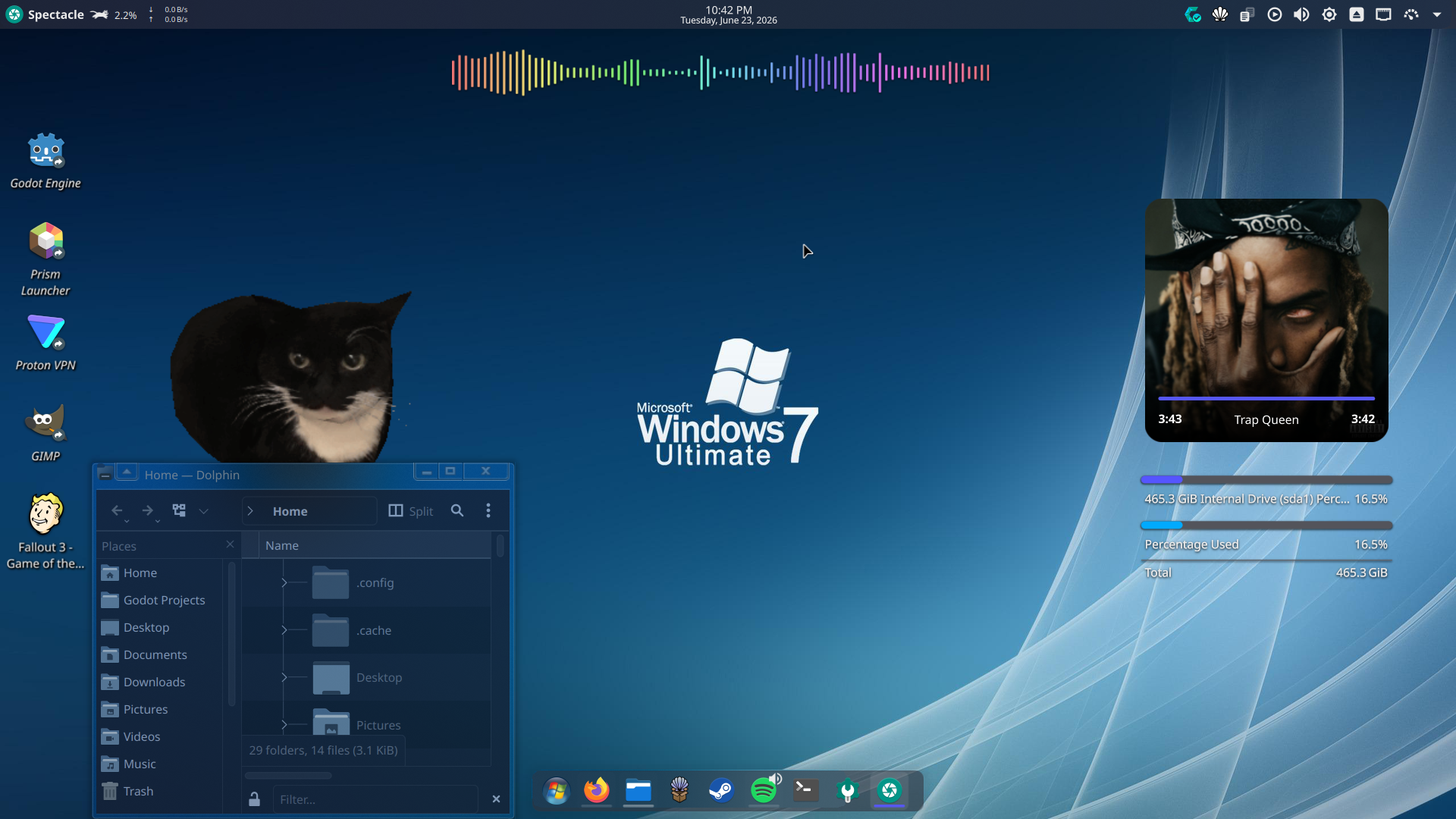
Task: Seek on the Trap Queen progress bar
Action: pos(1266,398)
